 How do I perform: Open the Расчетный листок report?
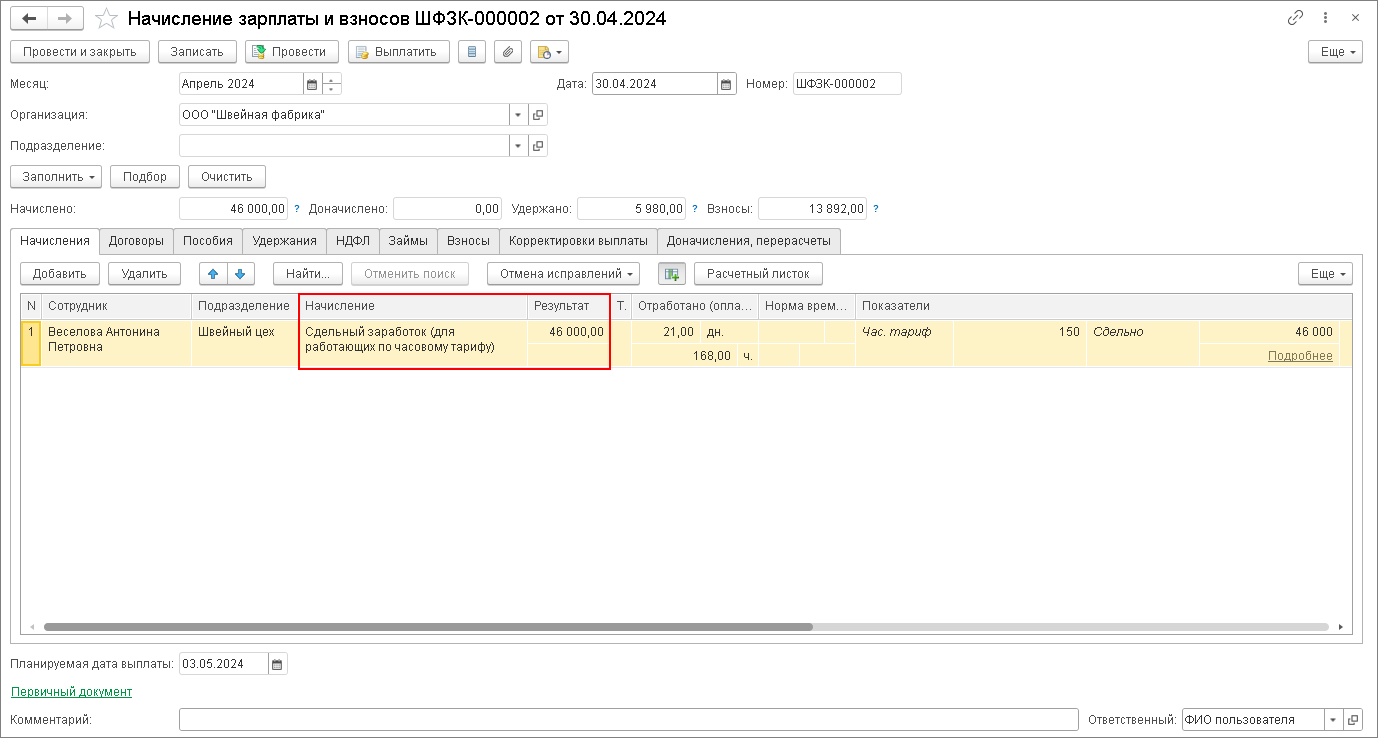(758, 273)
